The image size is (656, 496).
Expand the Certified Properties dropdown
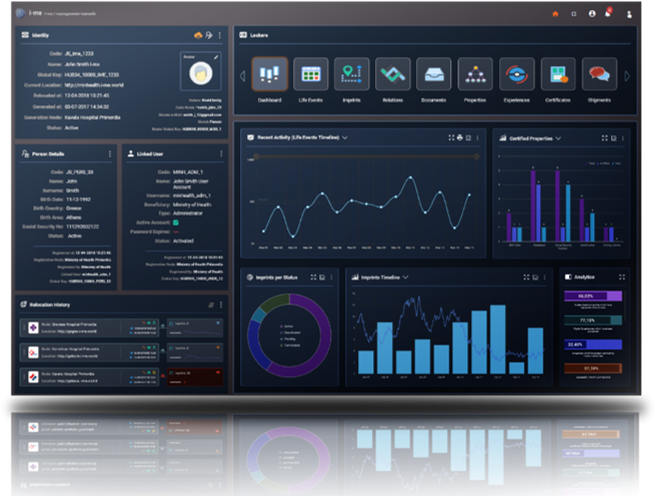(x=558, y=138)
